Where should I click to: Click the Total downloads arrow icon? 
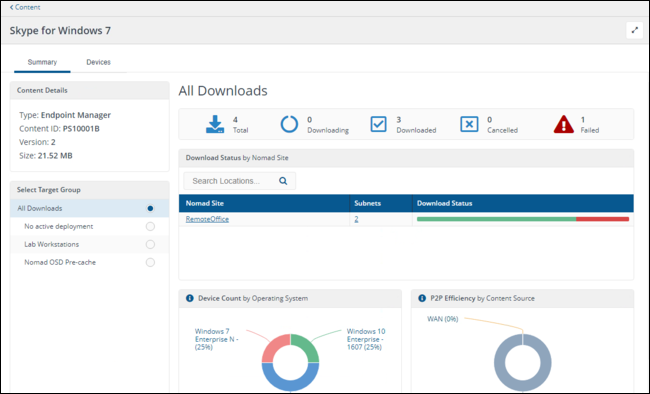tap(215, 124)
